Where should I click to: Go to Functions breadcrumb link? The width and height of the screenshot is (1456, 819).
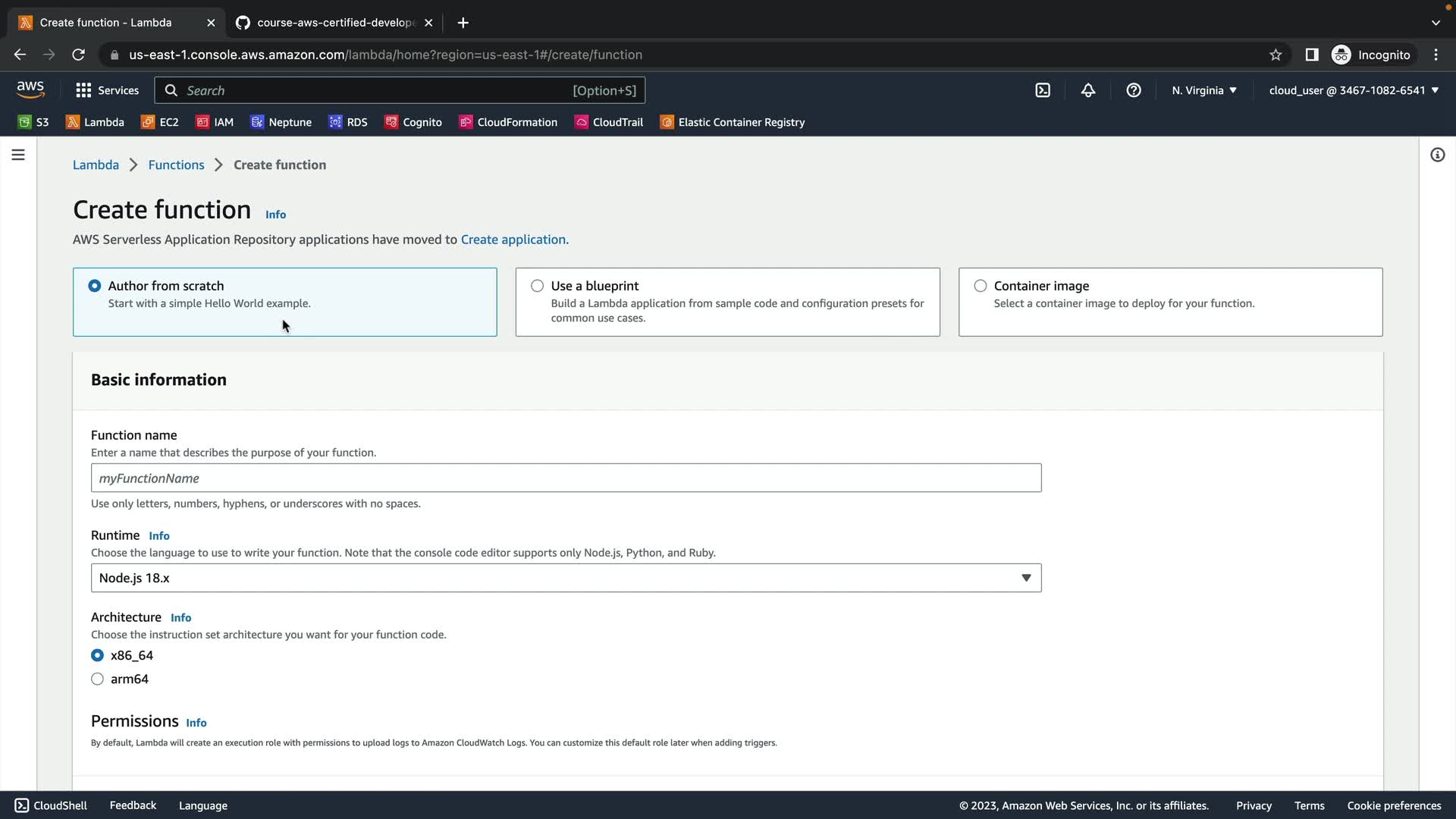point(176,165)
